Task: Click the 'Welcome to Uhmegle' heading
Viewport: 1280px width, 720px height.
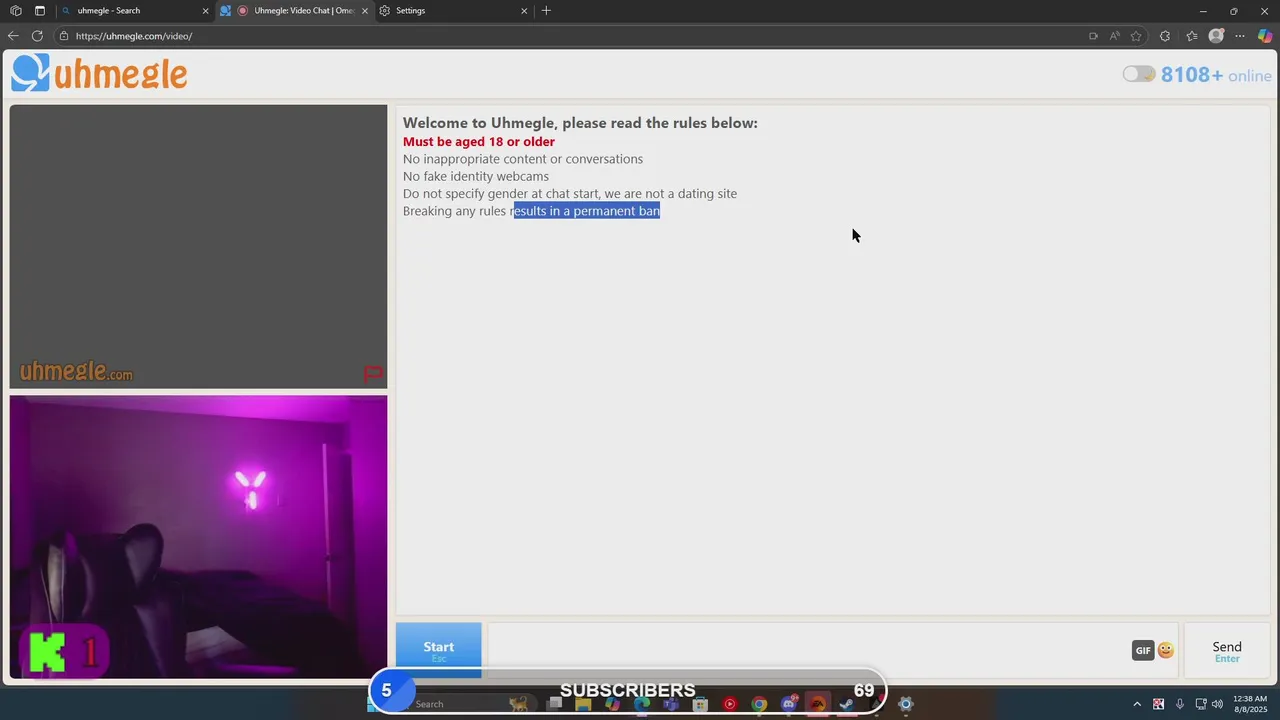Action: (x=580, y=123)
